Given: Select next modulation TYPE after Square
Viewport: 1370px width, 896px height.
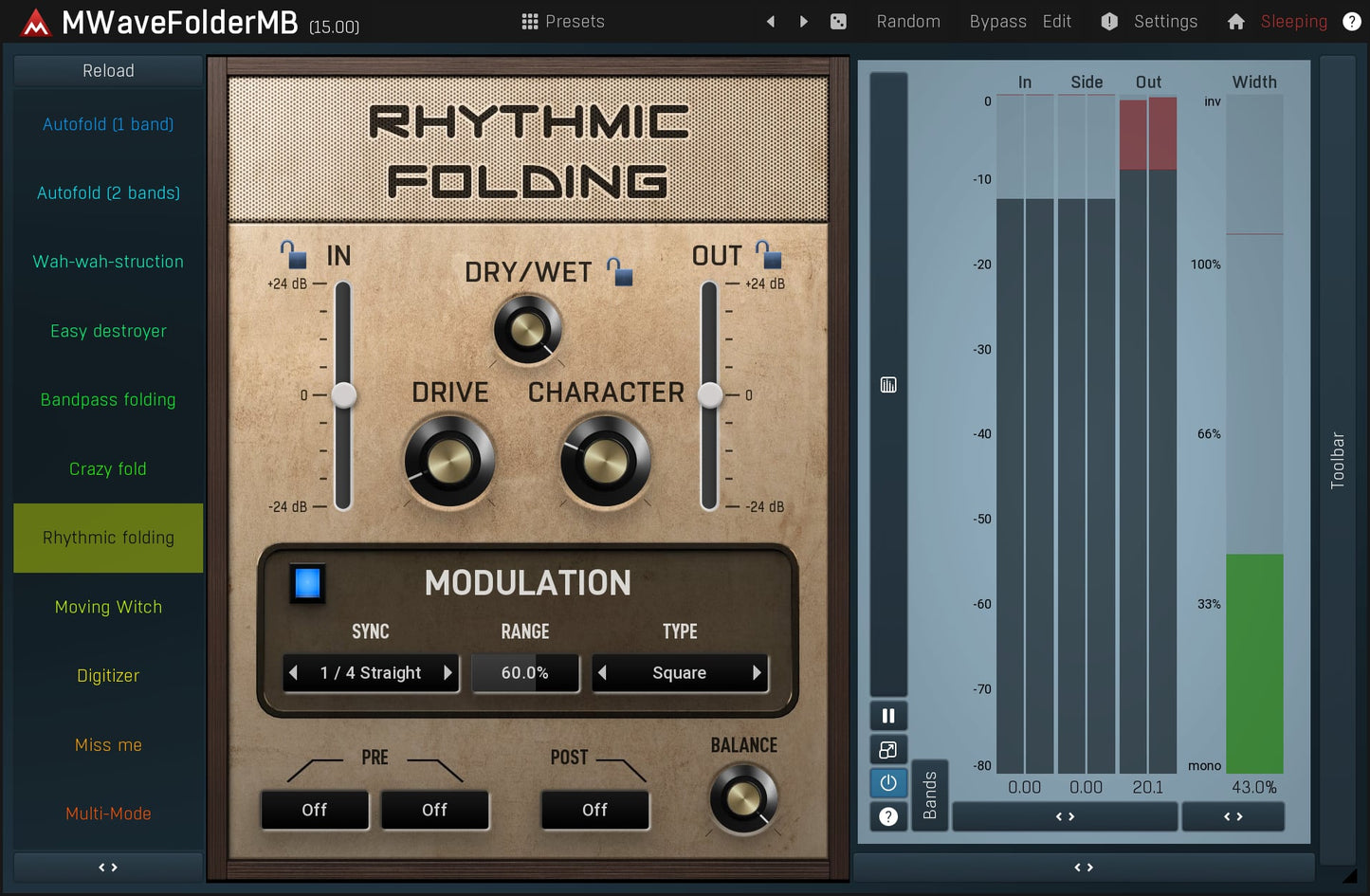Looking at the screenshot, I should pyautogui.click(x=757, y=673).
